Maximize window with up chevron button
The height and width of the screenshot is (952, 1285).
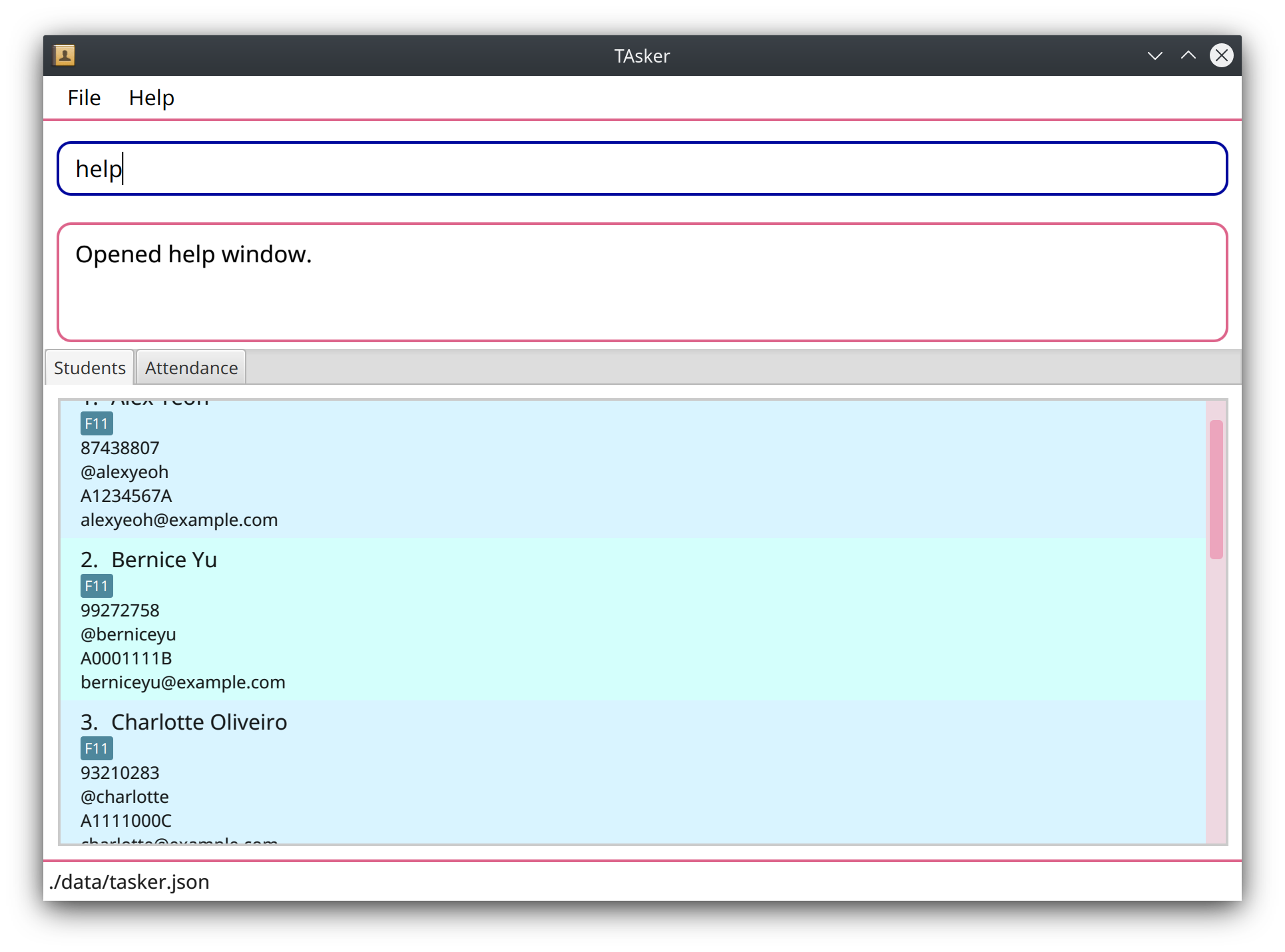1188,56
